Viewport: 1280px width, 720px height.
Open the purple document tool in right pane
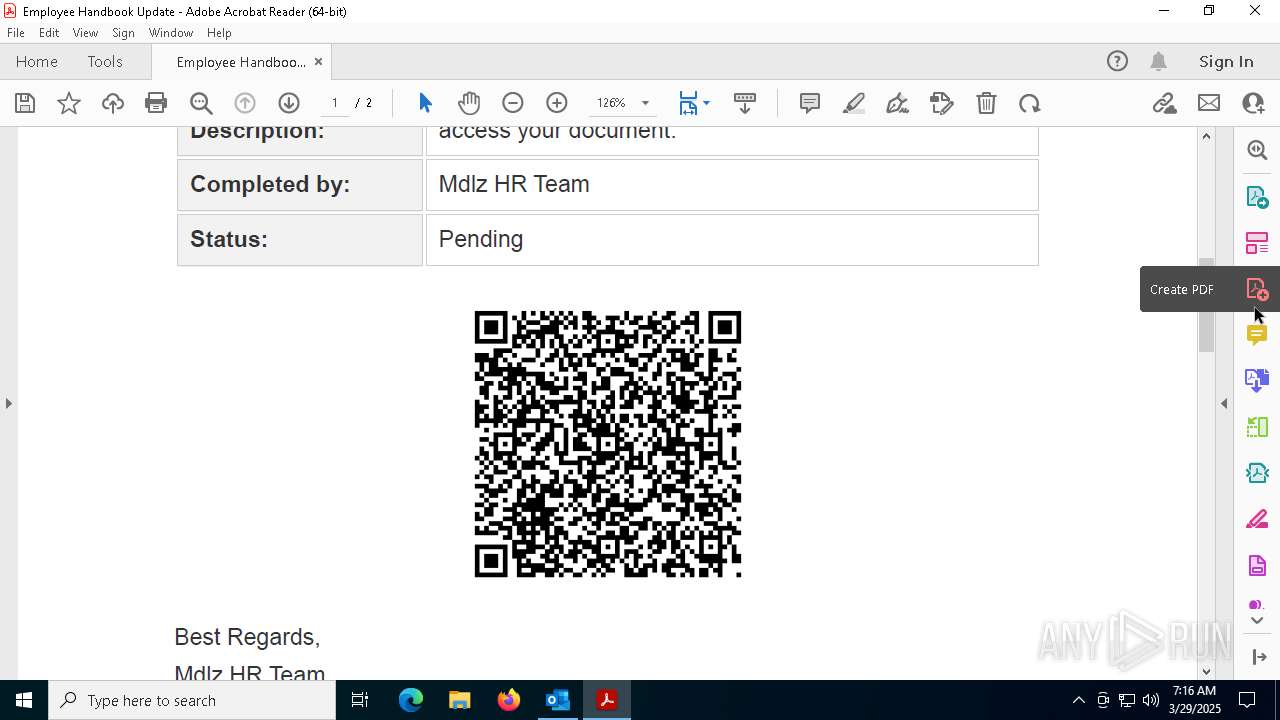pos(1257,566)
